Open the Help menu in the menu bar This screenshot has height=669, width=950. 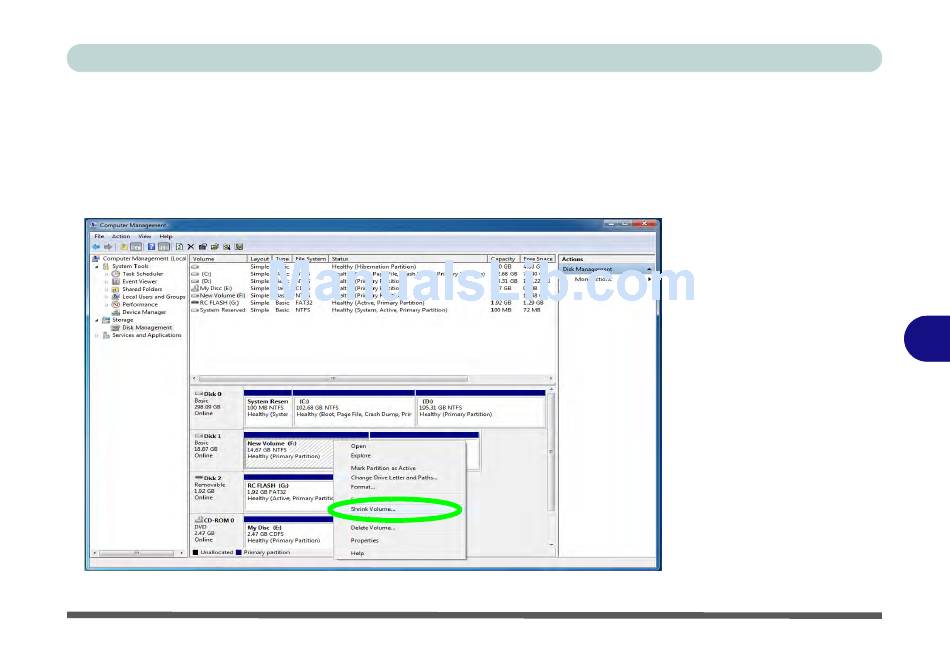pyautogui.click(x=166, y=236)
